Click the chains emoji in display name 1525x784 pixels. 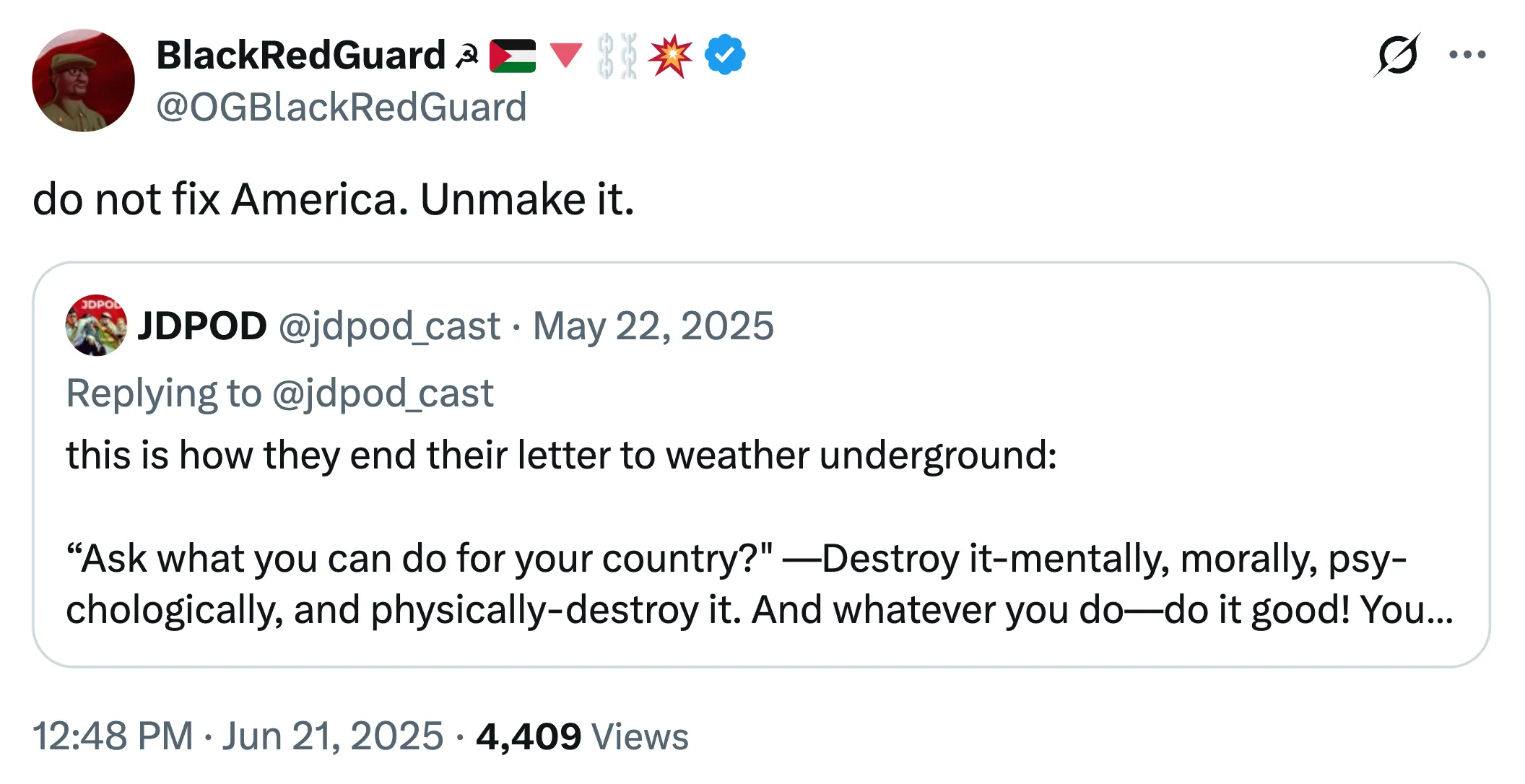pos(617,56)
